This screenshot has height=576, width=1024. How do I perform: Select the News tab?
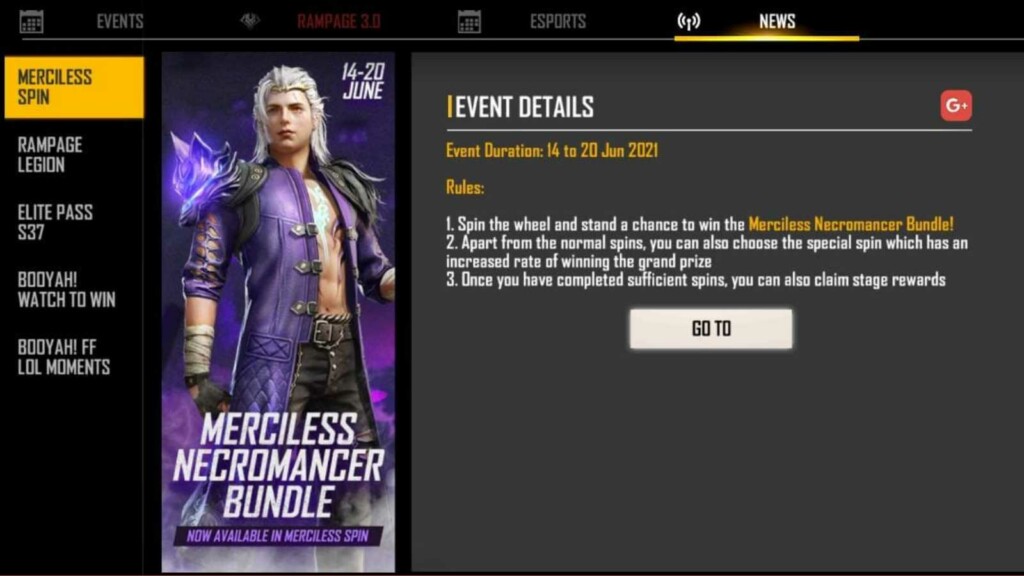[777, 22]
